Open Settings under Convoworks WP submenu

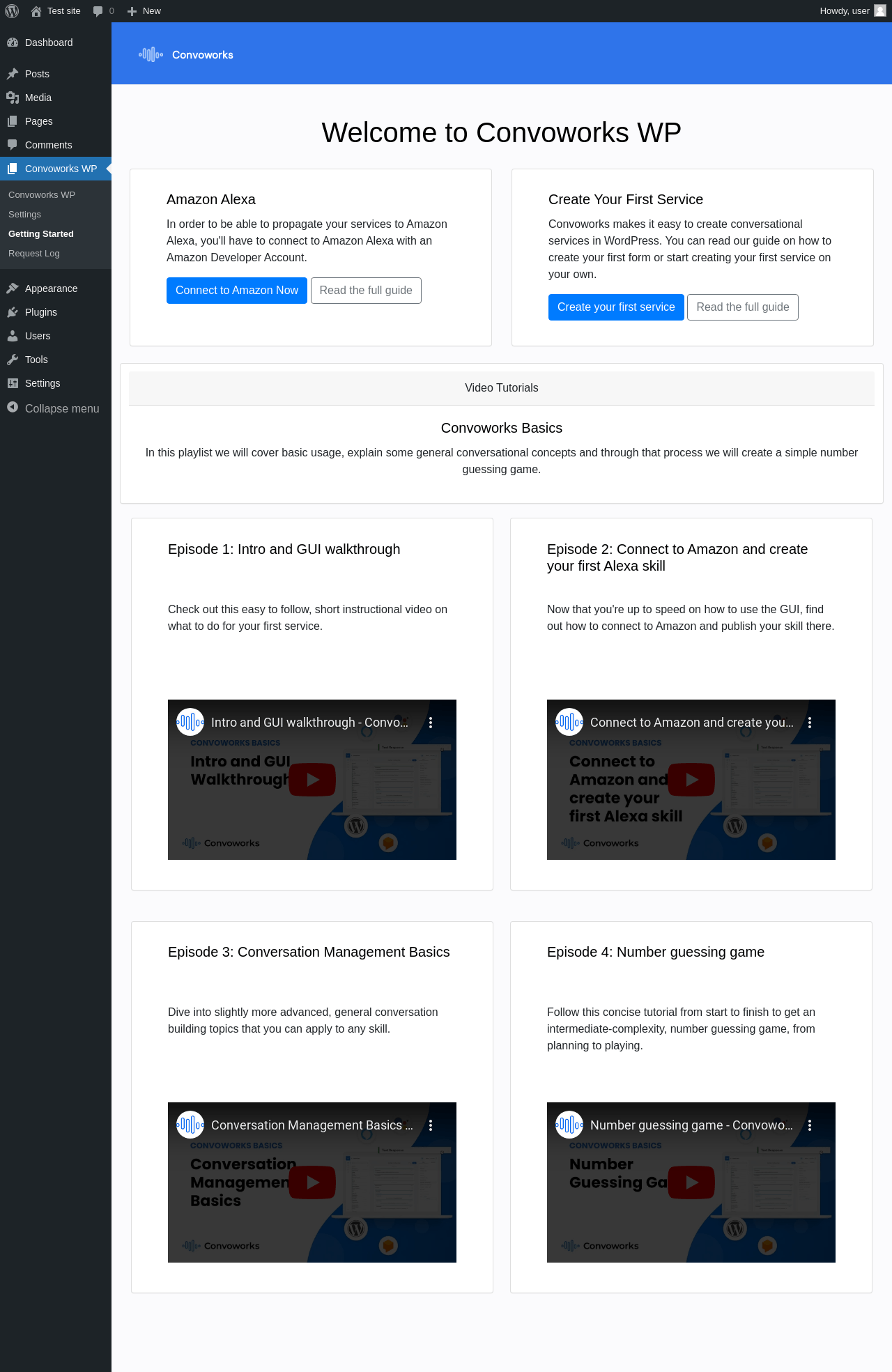click(24, 215)
